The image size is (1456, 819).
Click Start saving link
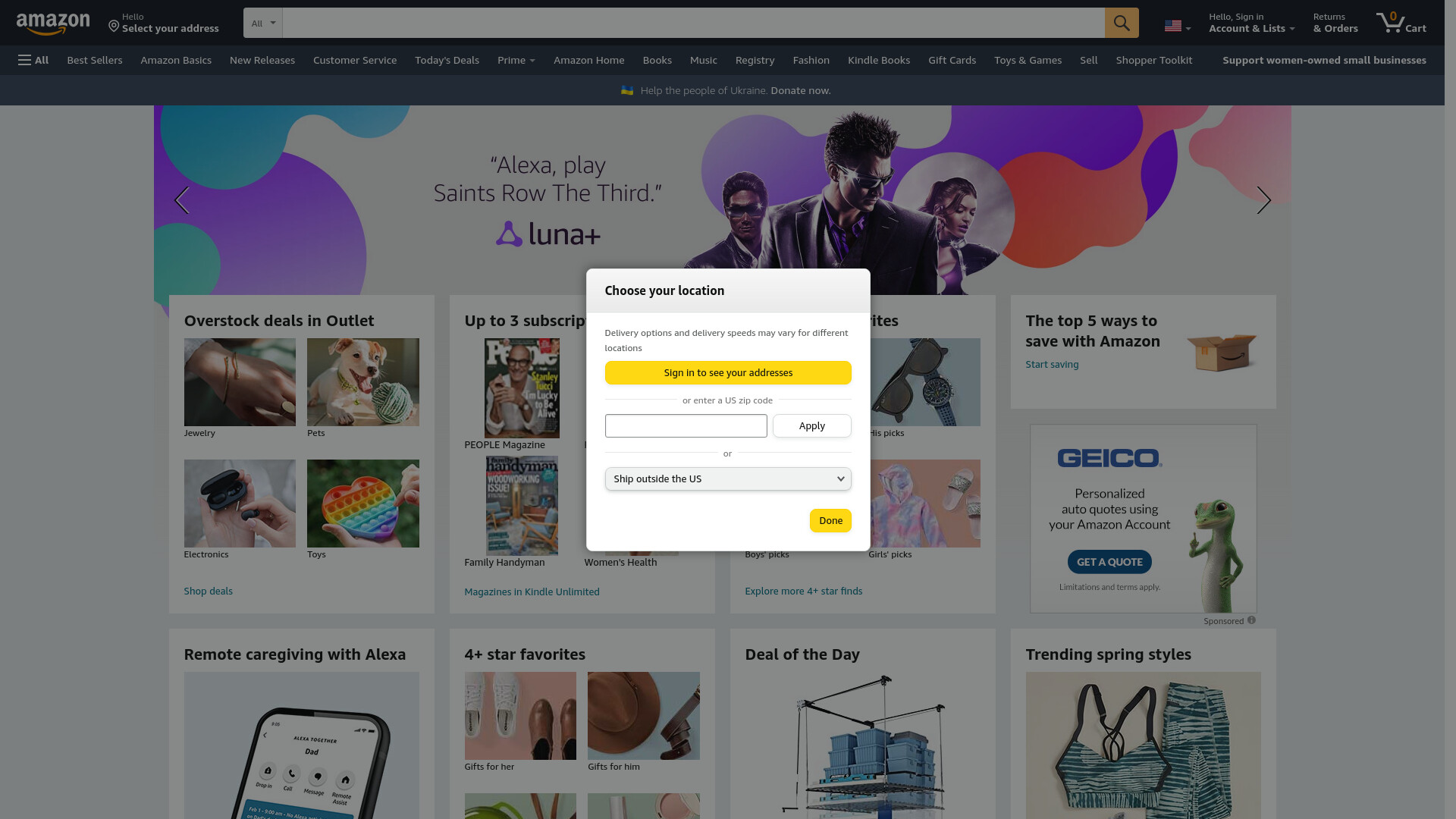(x=1052, y=364)
